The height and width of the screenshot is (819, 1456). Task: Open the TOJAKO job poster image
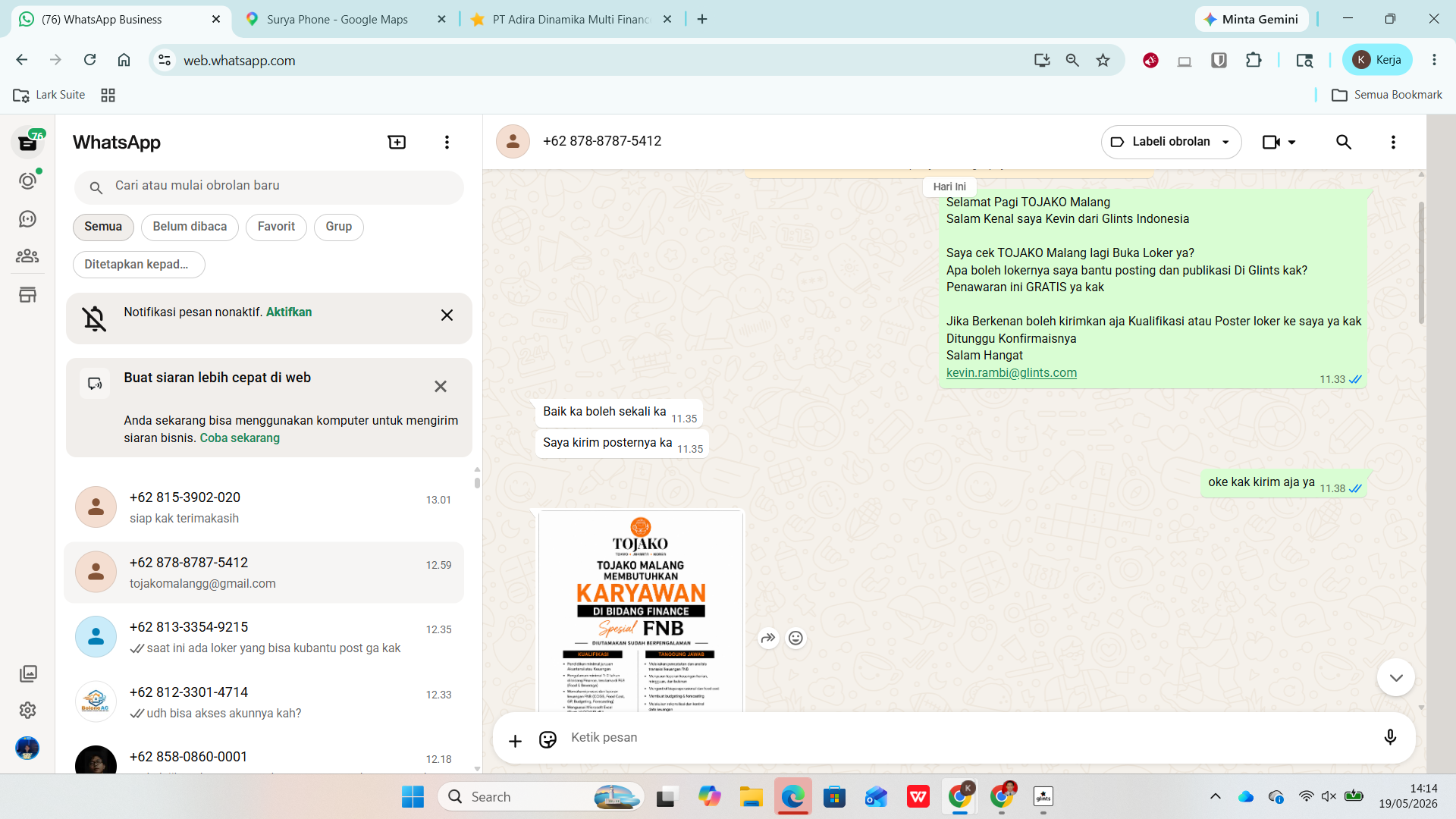tap(641, 611)
